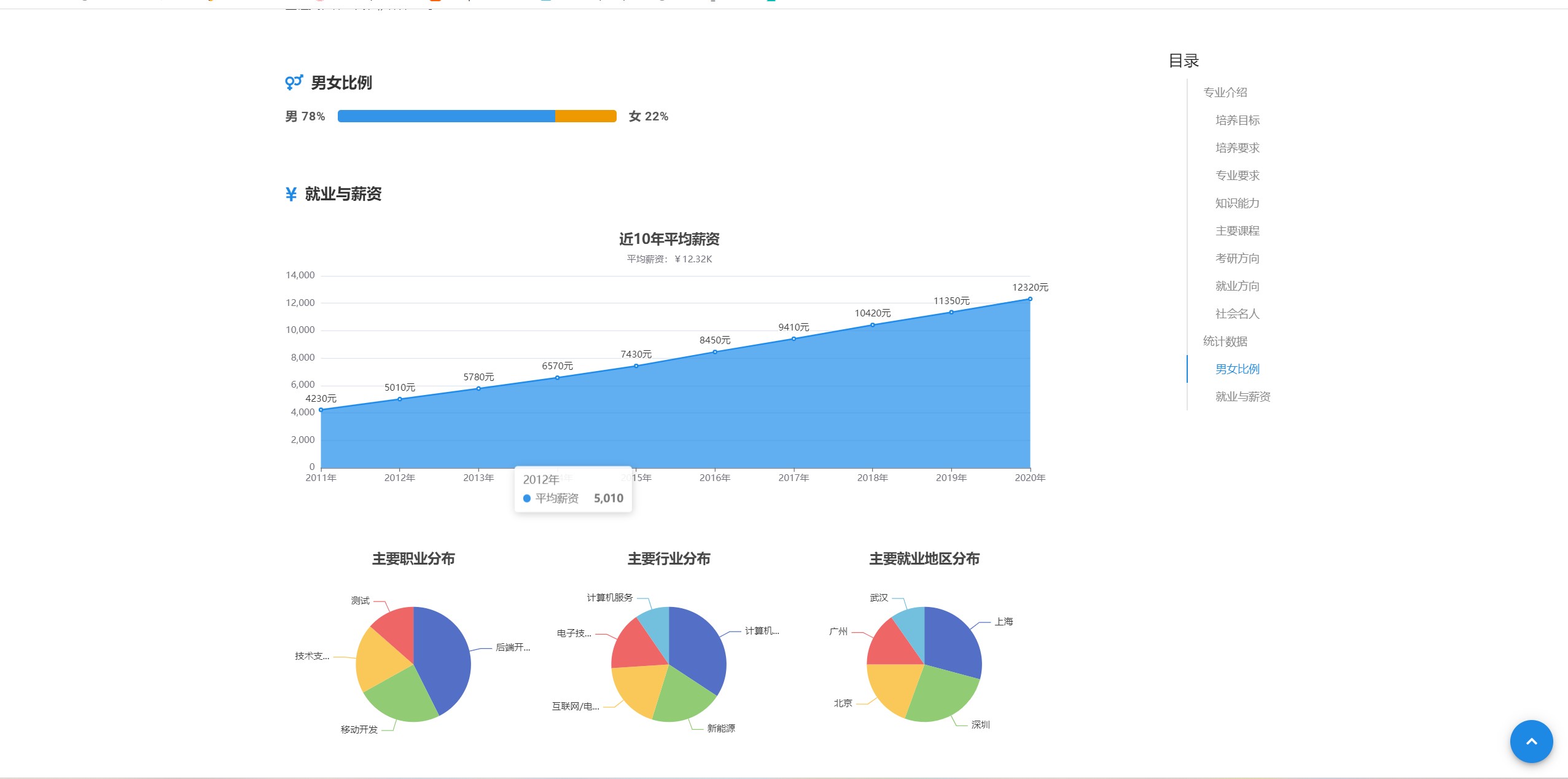Click the back-to-top arrow button
The image size is (1568, 779).
tap(1531, 742)
